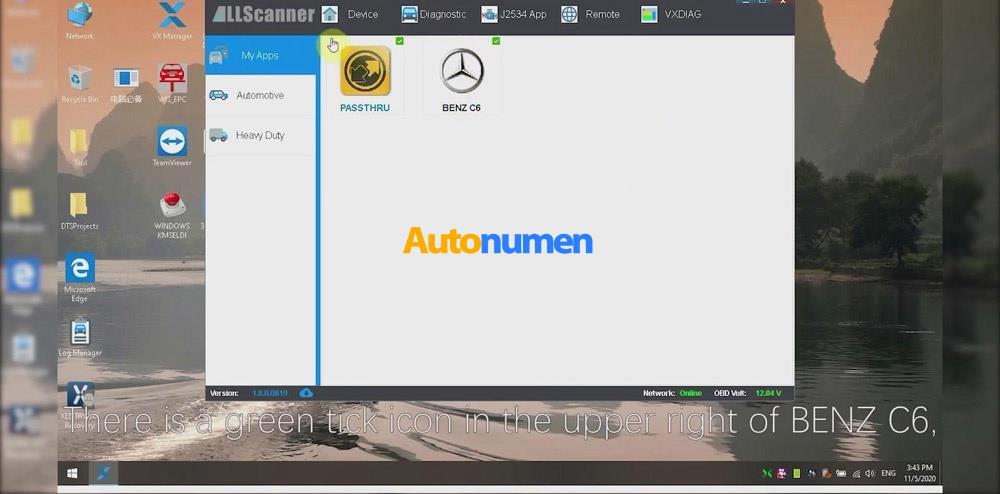The width and height of the screenshot is (1000, 494).
Task: Open the 电脑必备 desktop shortcut
Action: pos(126,84)
